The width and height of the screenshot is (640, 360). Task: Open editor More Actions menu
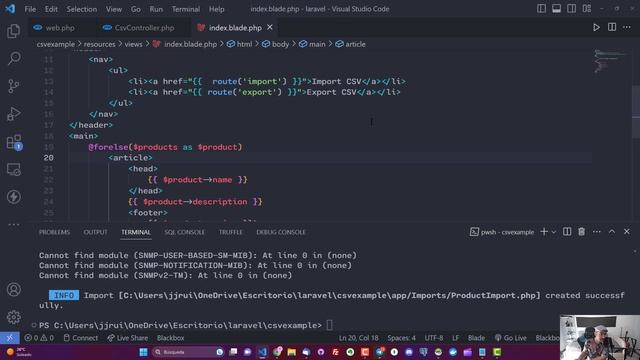(627, 27)
